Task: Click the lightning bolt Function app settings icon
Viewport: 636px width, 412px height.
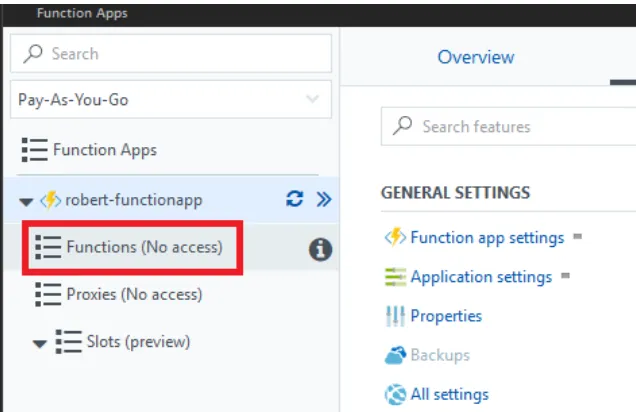Action: click(395, 238)
